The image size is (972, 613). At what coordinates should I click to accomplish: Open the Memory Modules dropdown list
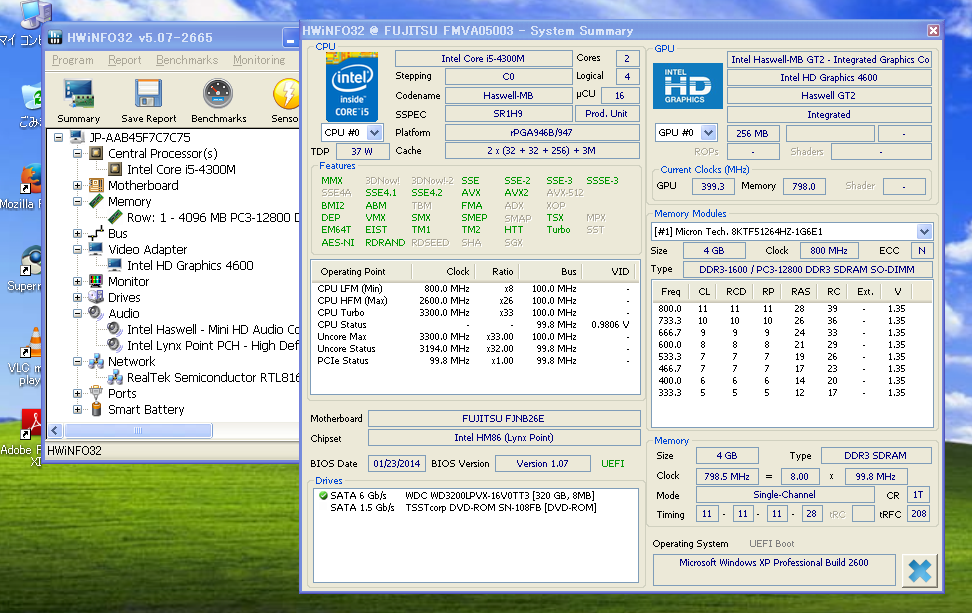click(x=923, y=232)
